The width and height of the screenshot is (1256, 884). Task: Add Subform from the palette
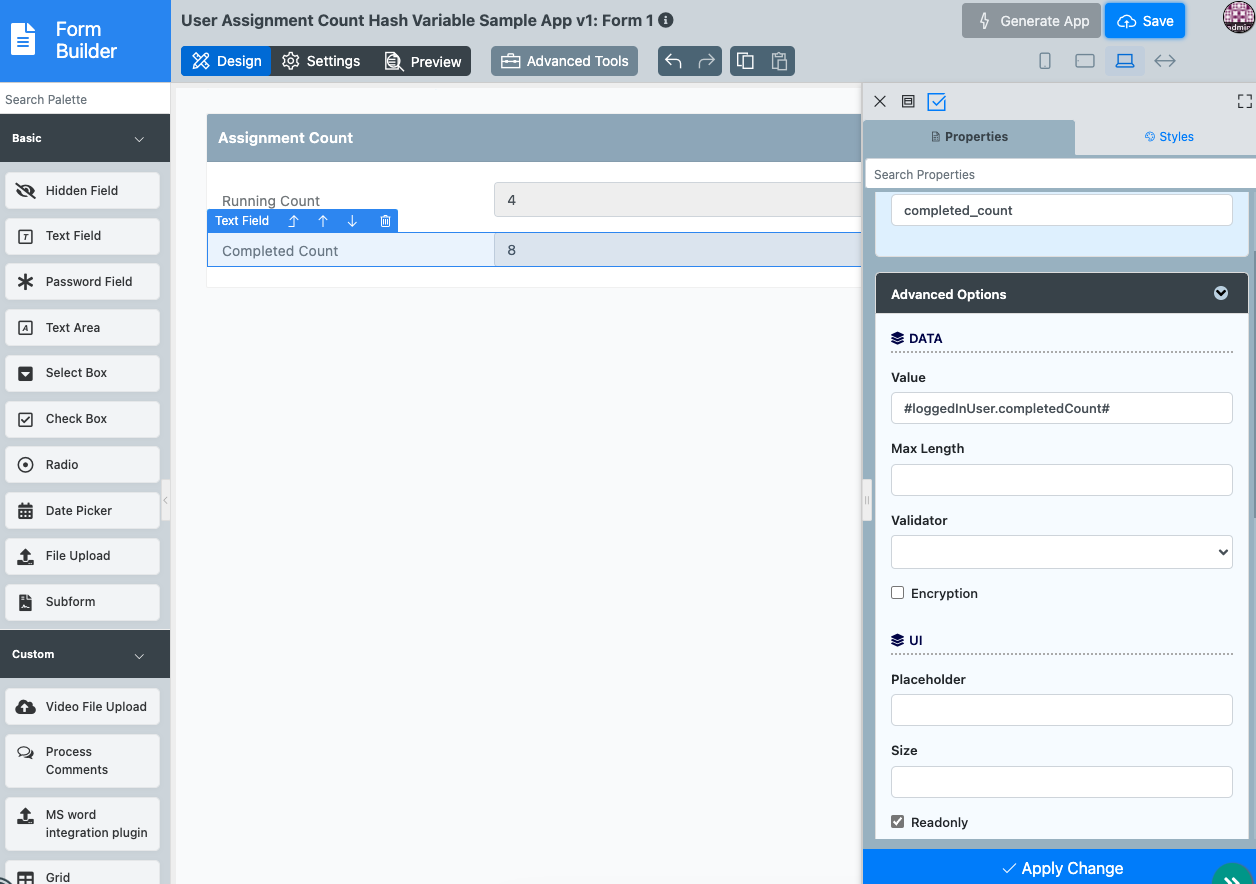point(82,602)
